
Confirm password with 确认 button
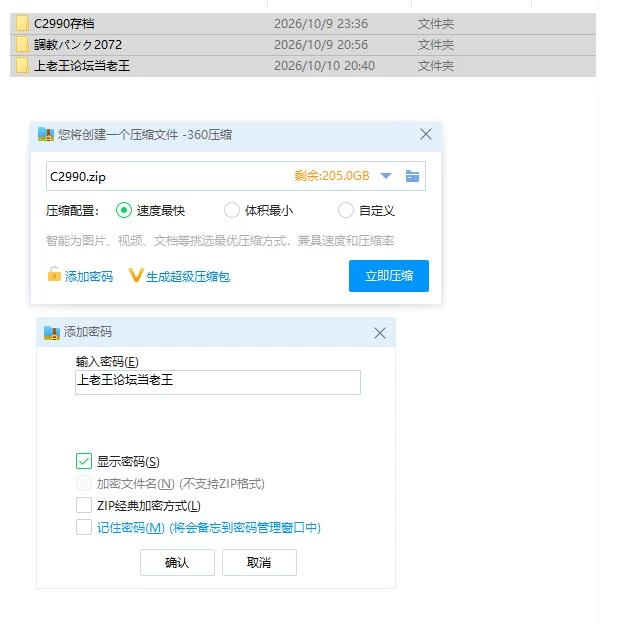pos(177,562)
